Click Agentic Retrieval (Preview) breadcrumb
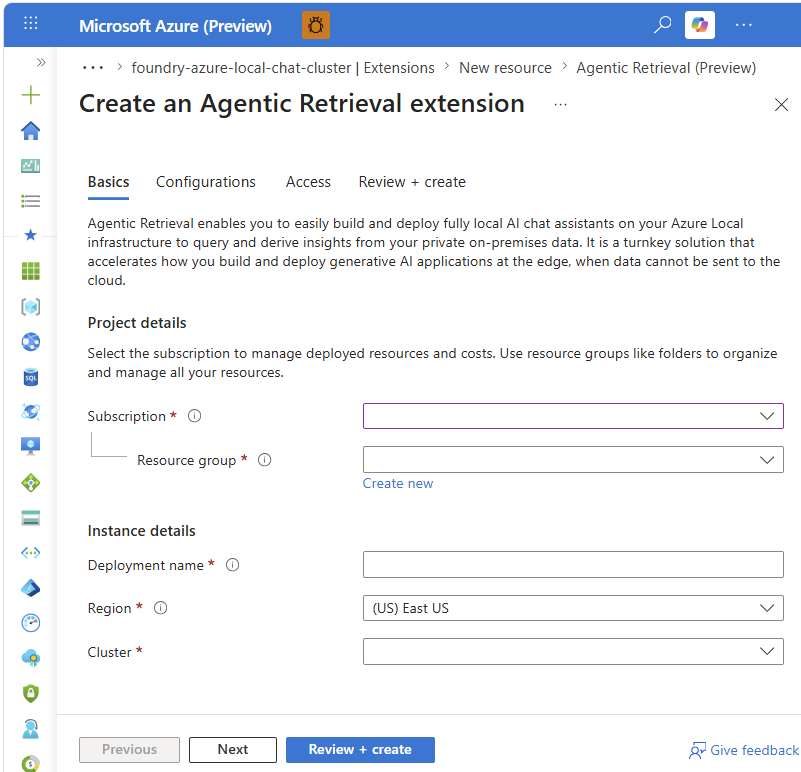This screenshot has width=801, height=772. point(666,67)
